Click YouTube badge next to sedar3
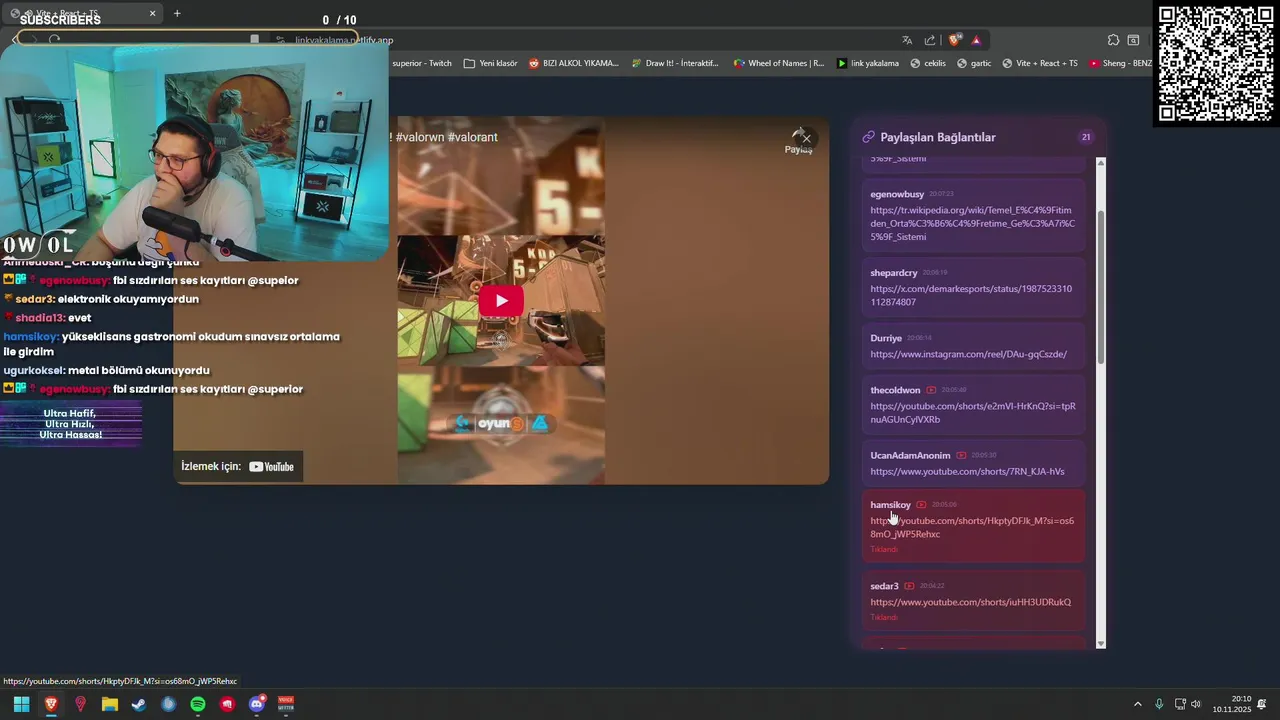 tap(909, 586)
